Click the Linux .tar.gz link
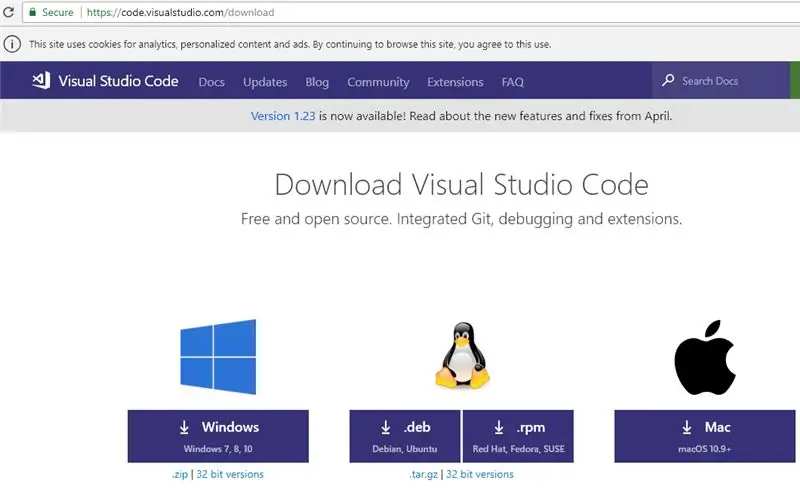The image size is (800, 492). click(423, 474)
